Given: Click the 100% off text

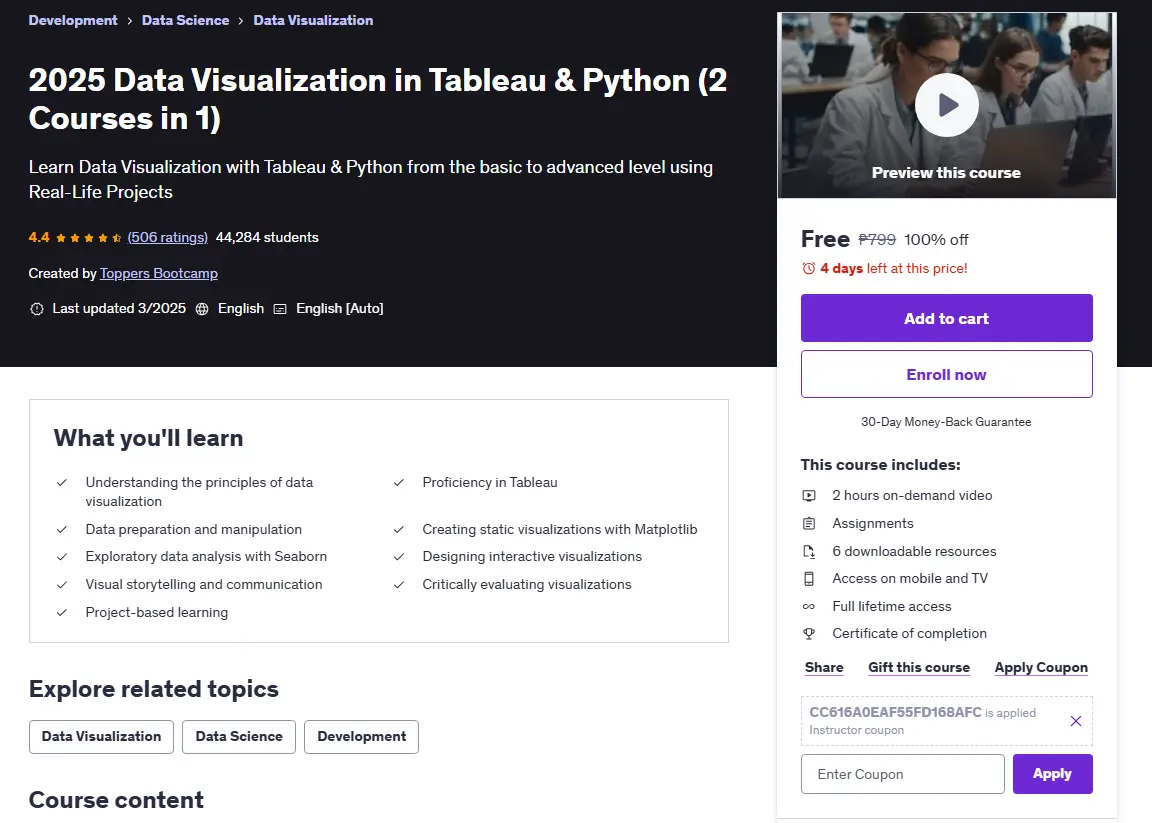Looking at the screenshot, I should (x=936, y=240).
